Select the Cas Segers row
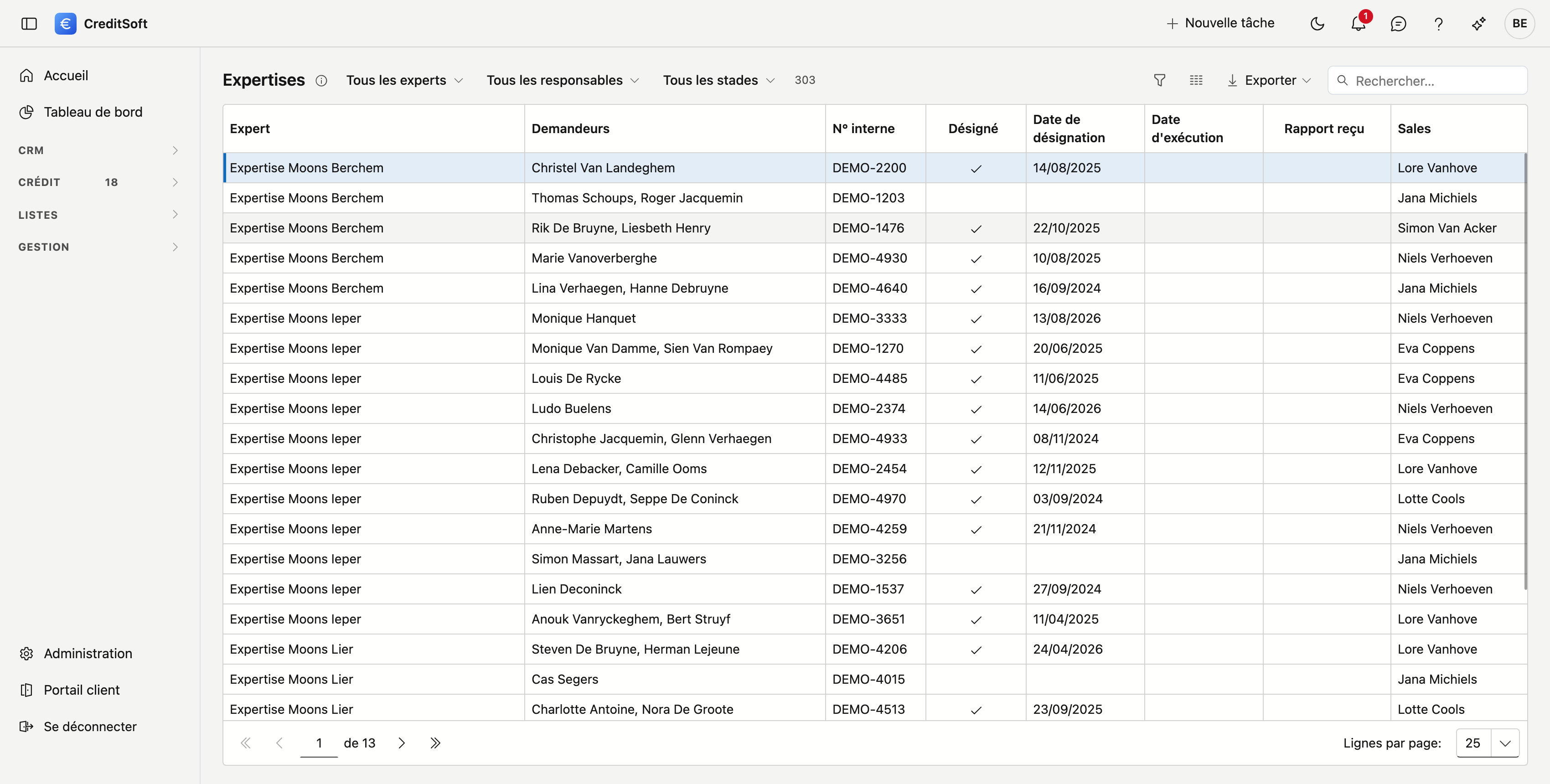The height and width of the screenshot is (784, 1550). pos(874,679)
